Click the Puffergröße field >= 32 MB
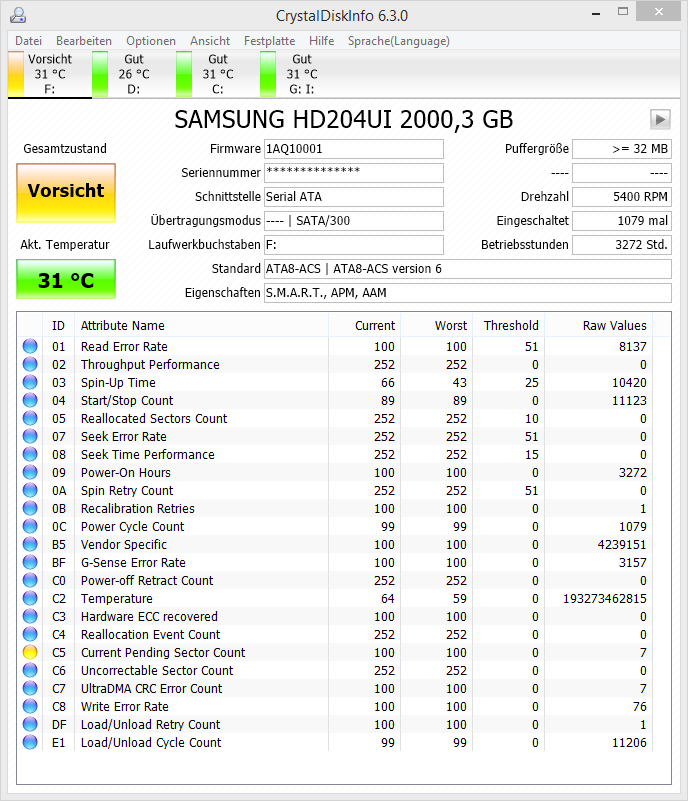Image resolution: width=688 pixels, height=801 pixels. 622,149
